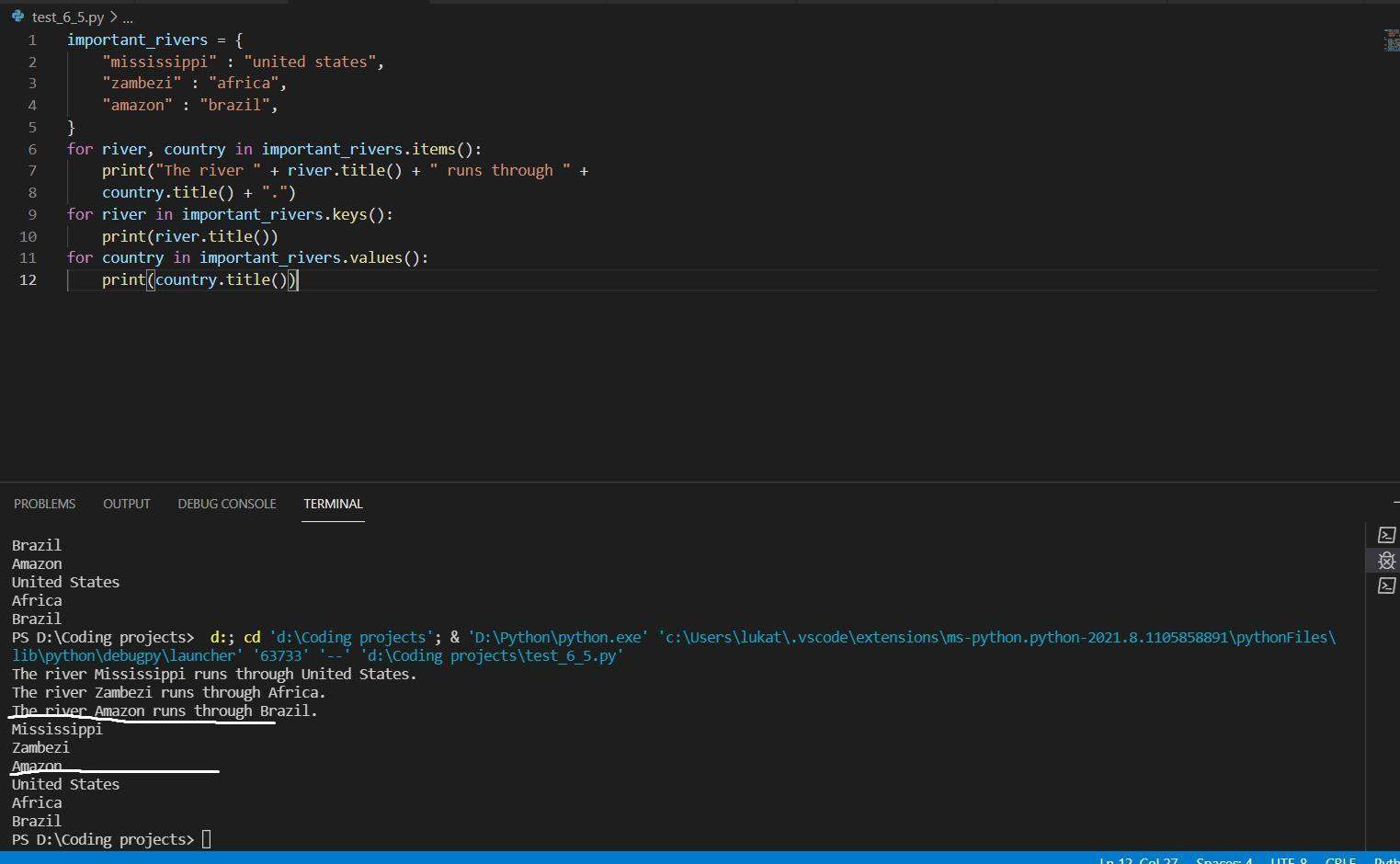This screenshot has height=864, width=1400.
Task: Select the second terminal icon in the sidebar
Action: 1387,585
